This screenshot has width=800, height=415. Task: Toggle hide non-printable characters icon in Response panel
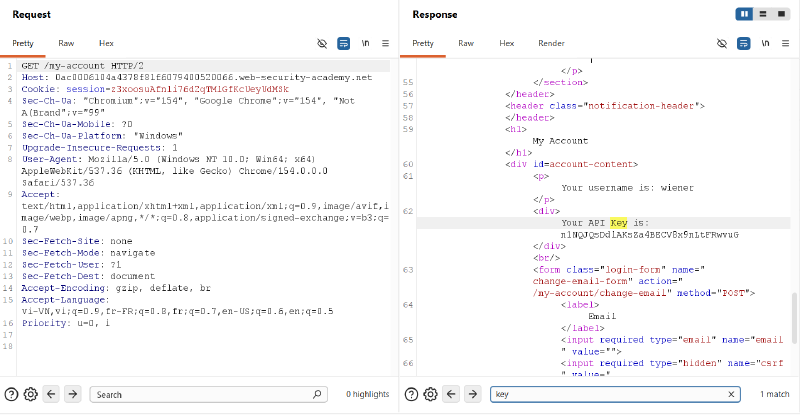(x=722, y=43)
